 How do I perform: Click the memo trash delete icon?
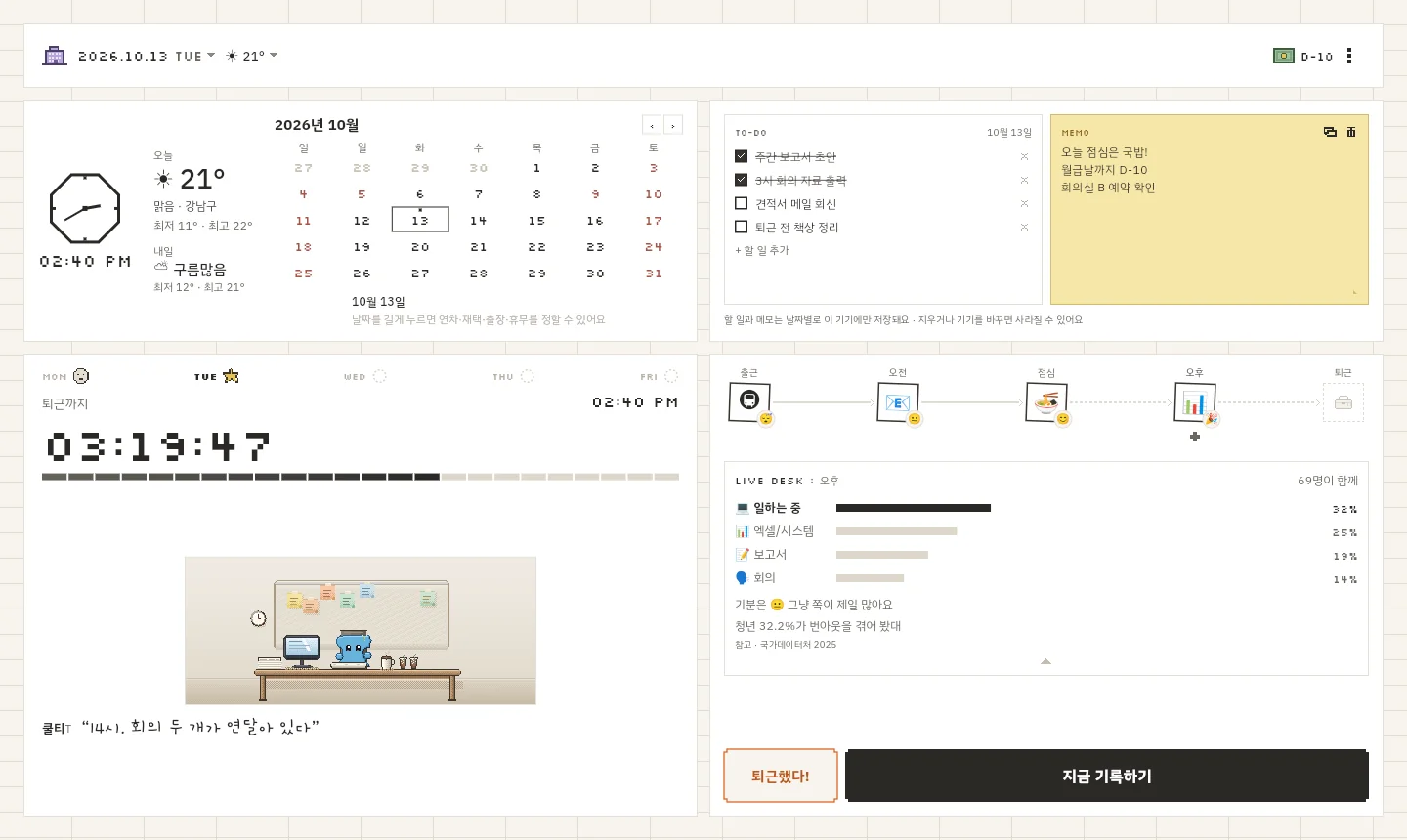click(1351, 132)
